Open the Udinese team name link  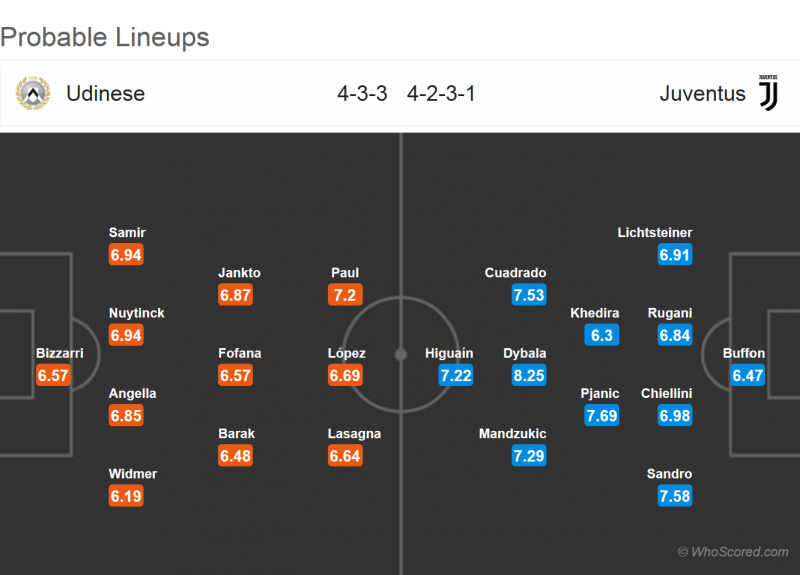point(105,94)
